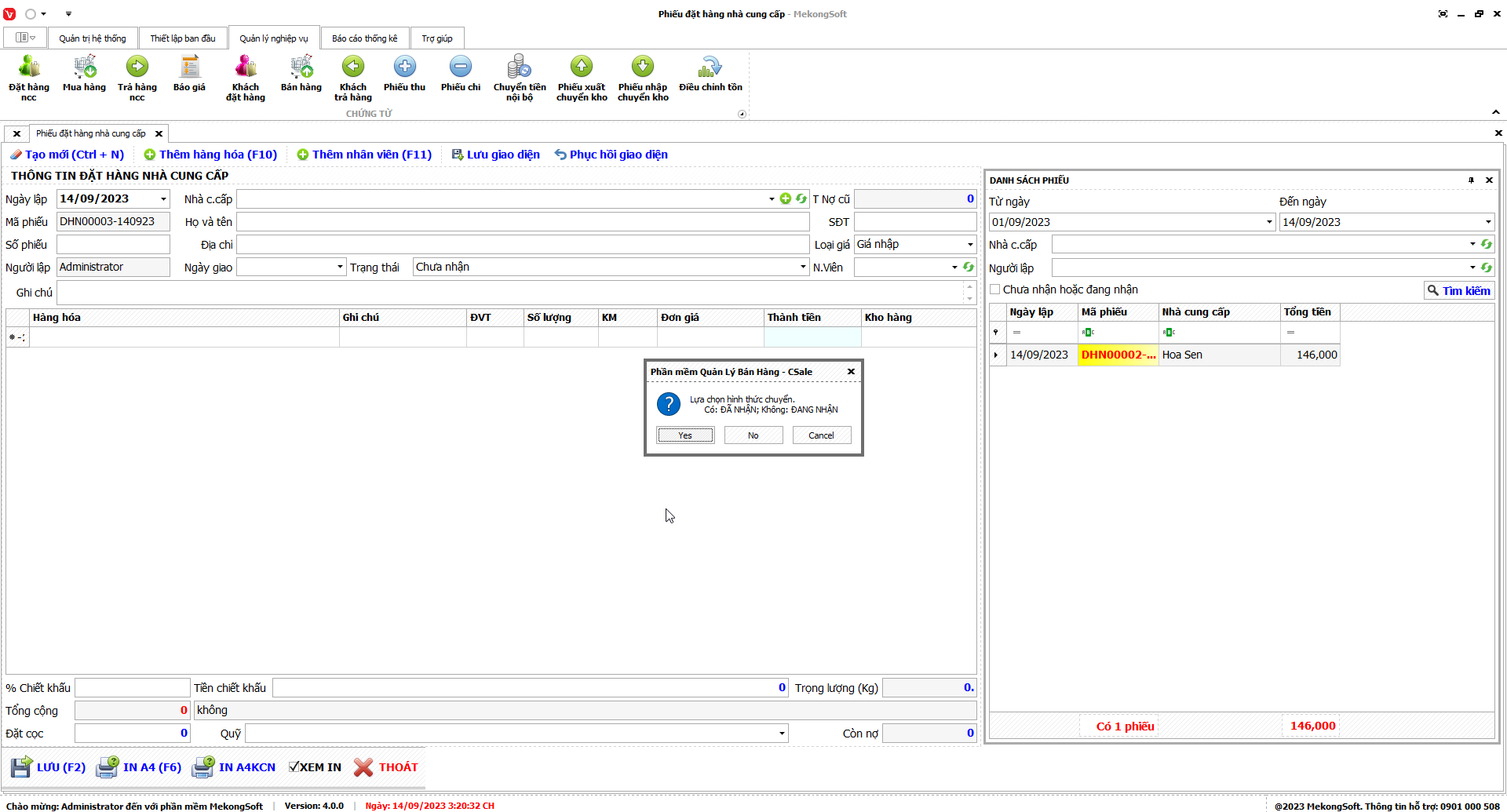Refresh Nhà c.cấp filter in Danh sách phiếu
Image resolution: width=1507 pixels, height=812 pixels.
coord(1486,244)
